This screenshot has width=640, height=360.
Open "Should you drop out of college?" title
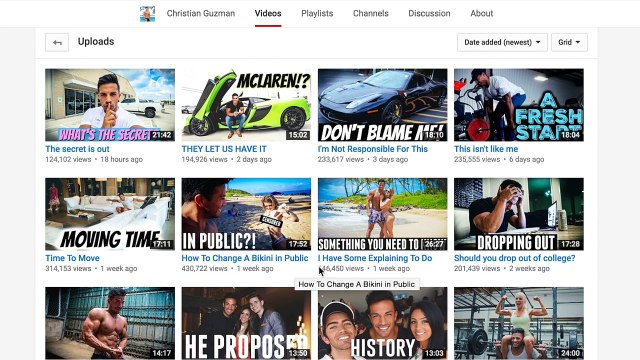click(x=514, y=258)
